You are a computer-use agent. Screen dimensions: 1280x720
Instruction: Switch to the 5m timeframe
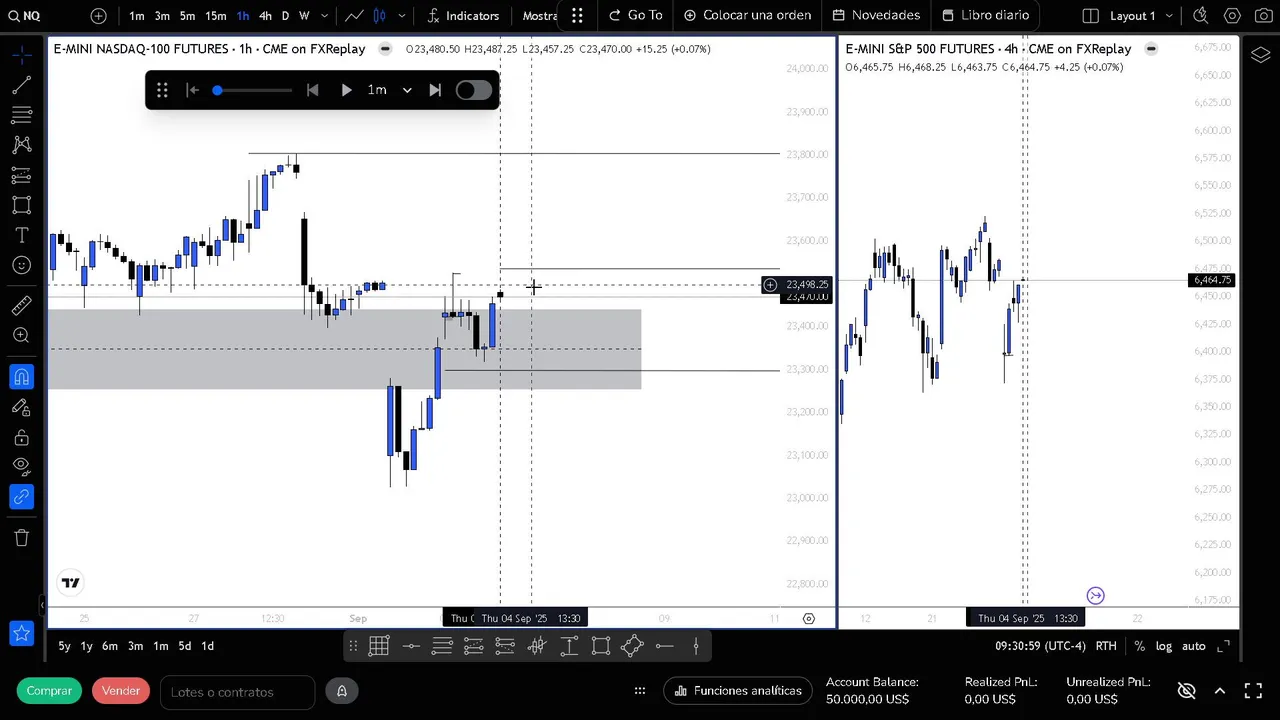tap(187, 15)
